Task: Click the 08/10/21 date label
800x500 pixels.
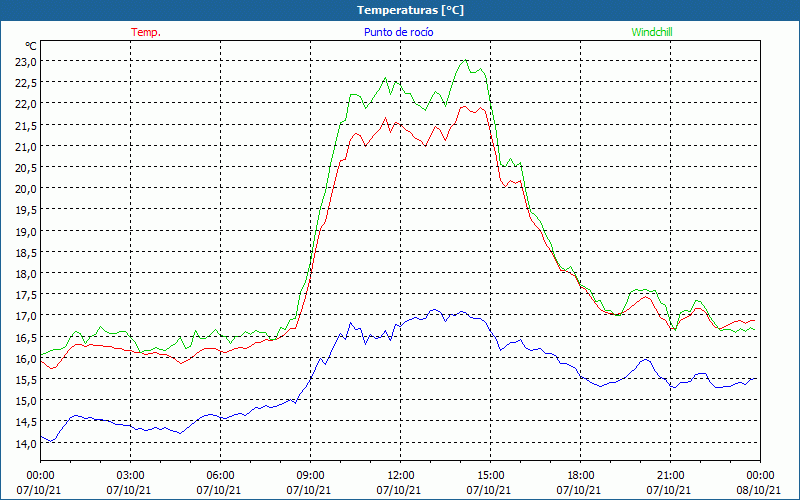Action: coord(760,490)
